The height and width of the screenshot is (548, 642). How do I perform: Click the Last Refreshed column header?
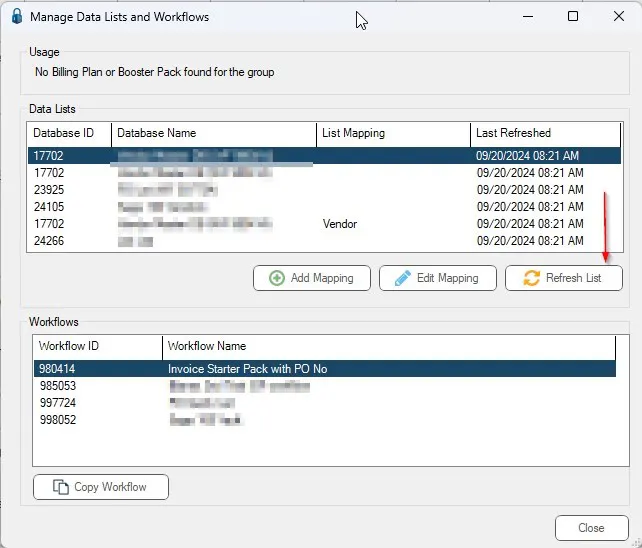[546, 133]
